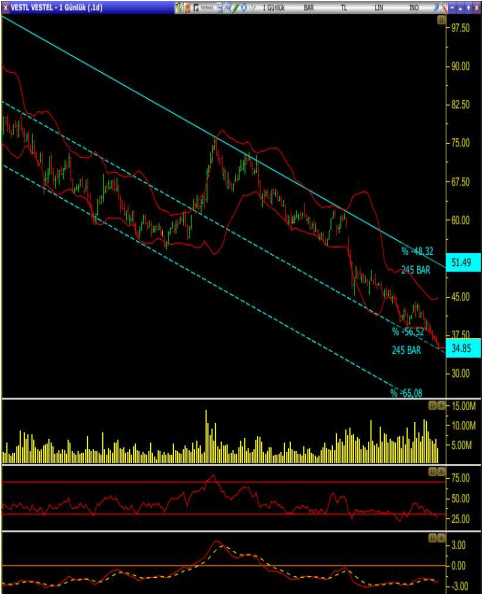Click the '% -65,08' channel annotation
483x595 pixels.
click(406, 393)
